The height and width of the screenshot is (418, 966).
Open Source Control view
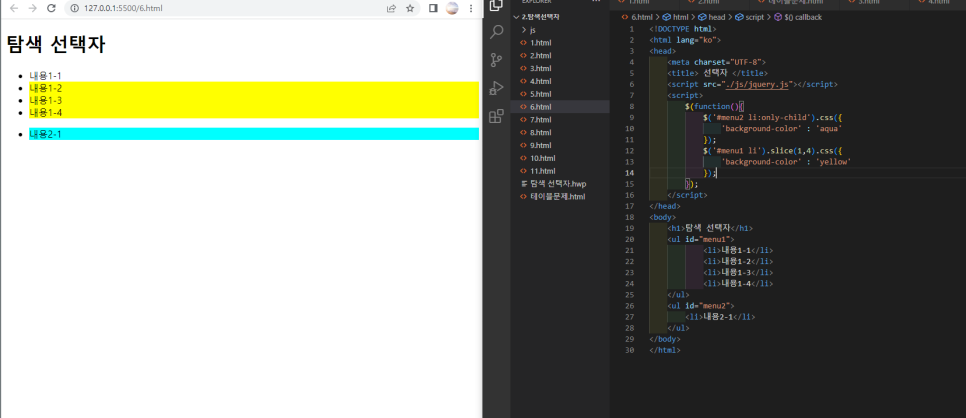pyautogui.click(x=496, y=60)
